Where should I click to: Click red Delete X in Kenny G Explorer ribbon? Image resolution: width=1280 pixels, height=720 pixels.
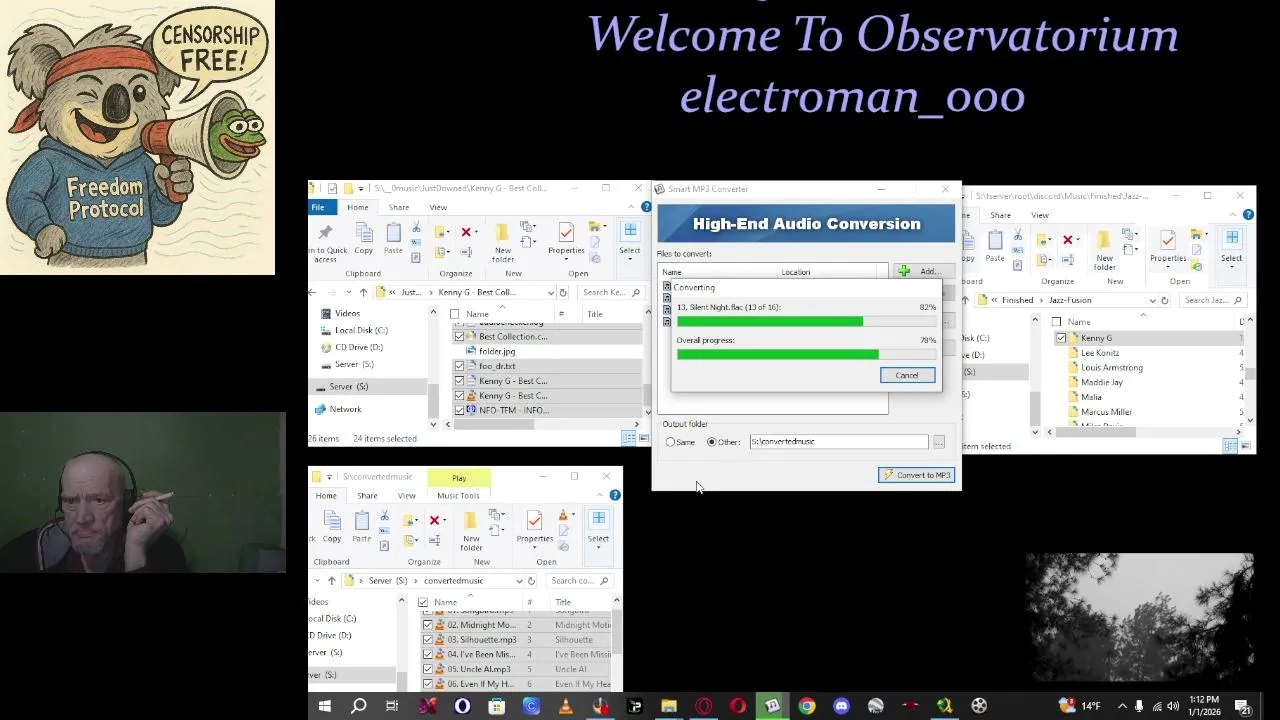(466, 232)
